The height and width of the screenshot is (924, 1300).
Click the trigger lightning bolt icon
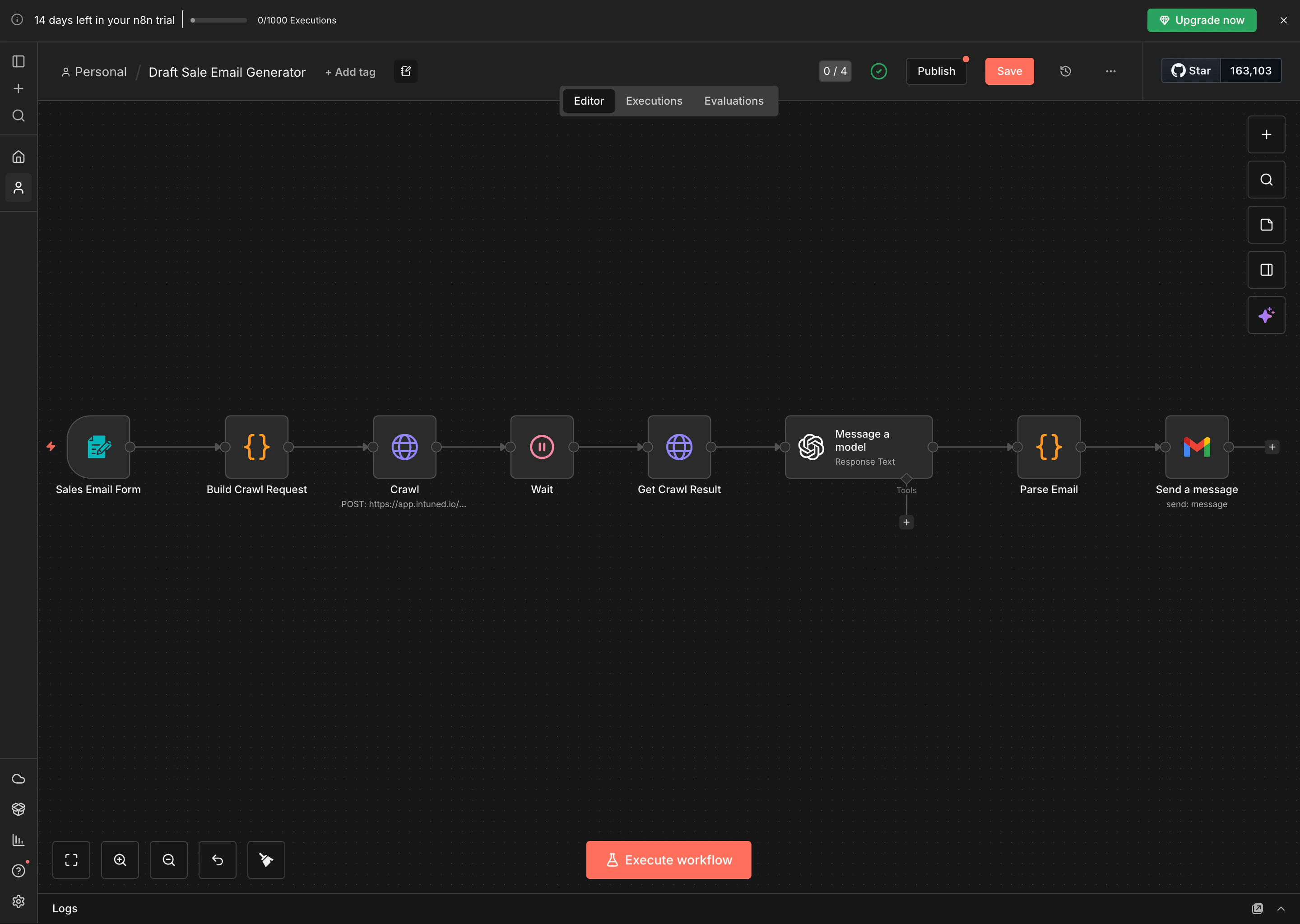pos(51,447)
